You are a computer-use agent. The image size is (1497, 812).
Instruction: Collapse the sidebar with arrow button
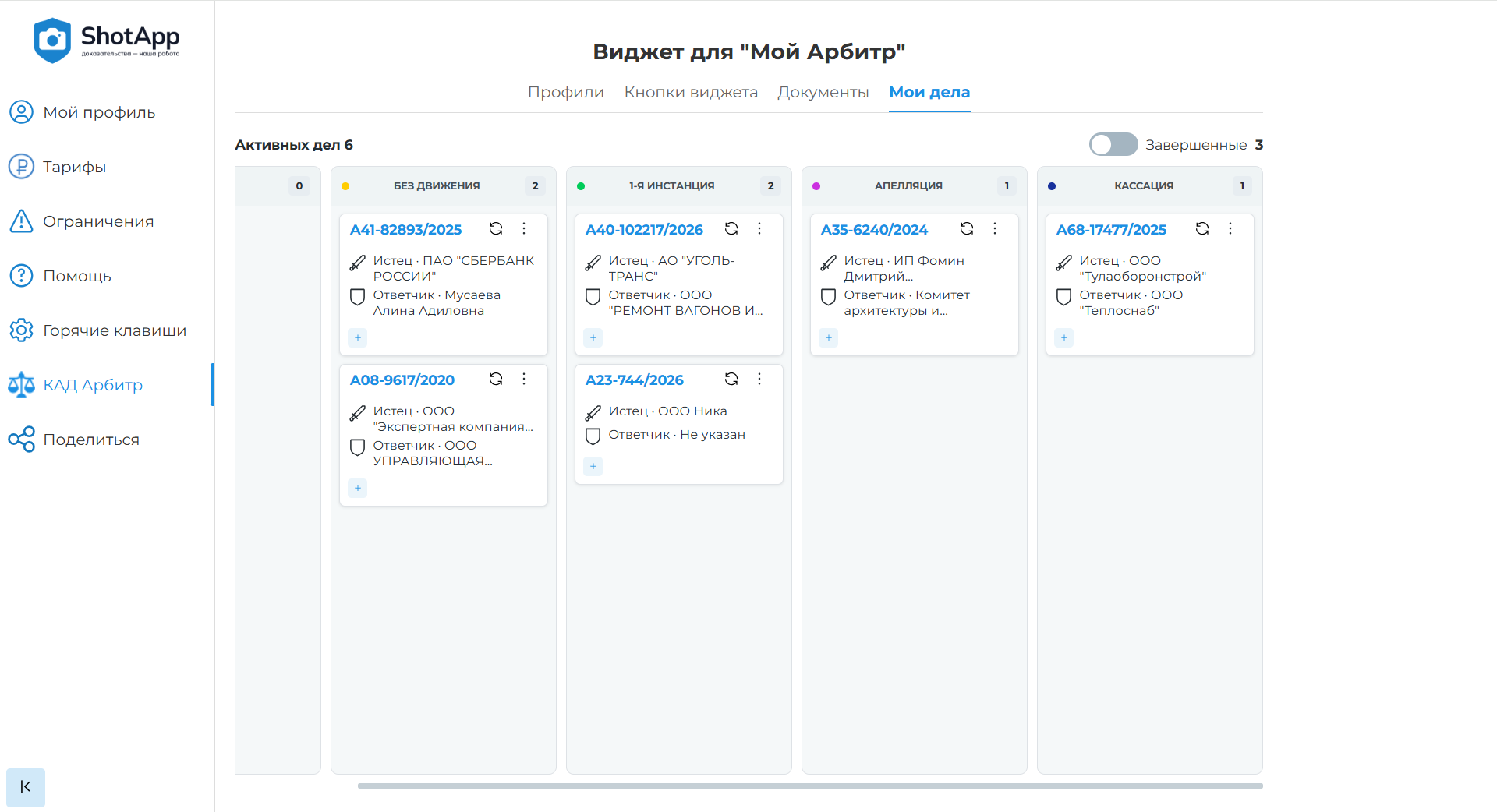(x=26, y=786)
